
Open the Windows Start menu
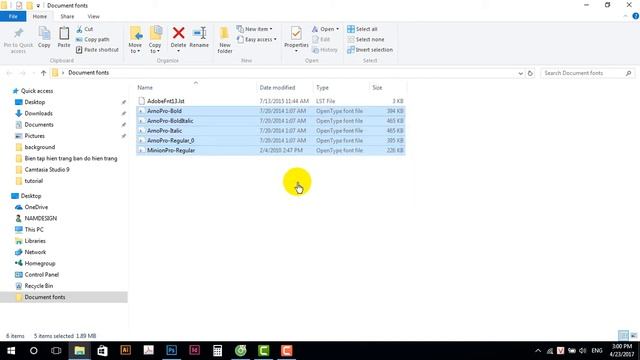pyautogui.click(x=11, y=351)
